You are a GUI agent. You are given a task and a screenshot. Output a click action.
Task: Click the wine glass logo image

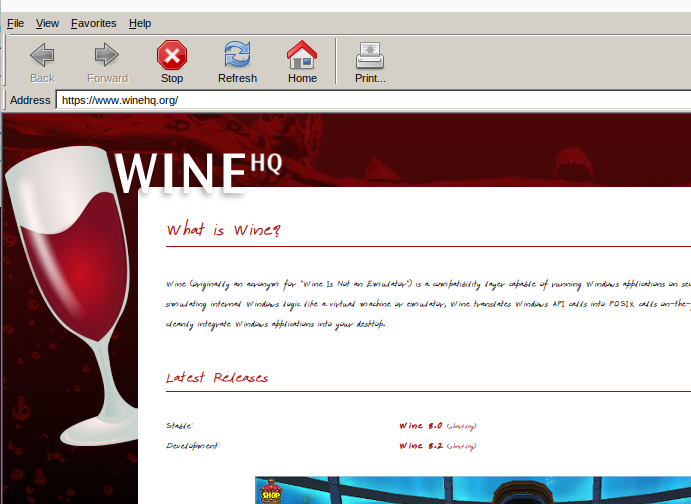tap(71, 295)
